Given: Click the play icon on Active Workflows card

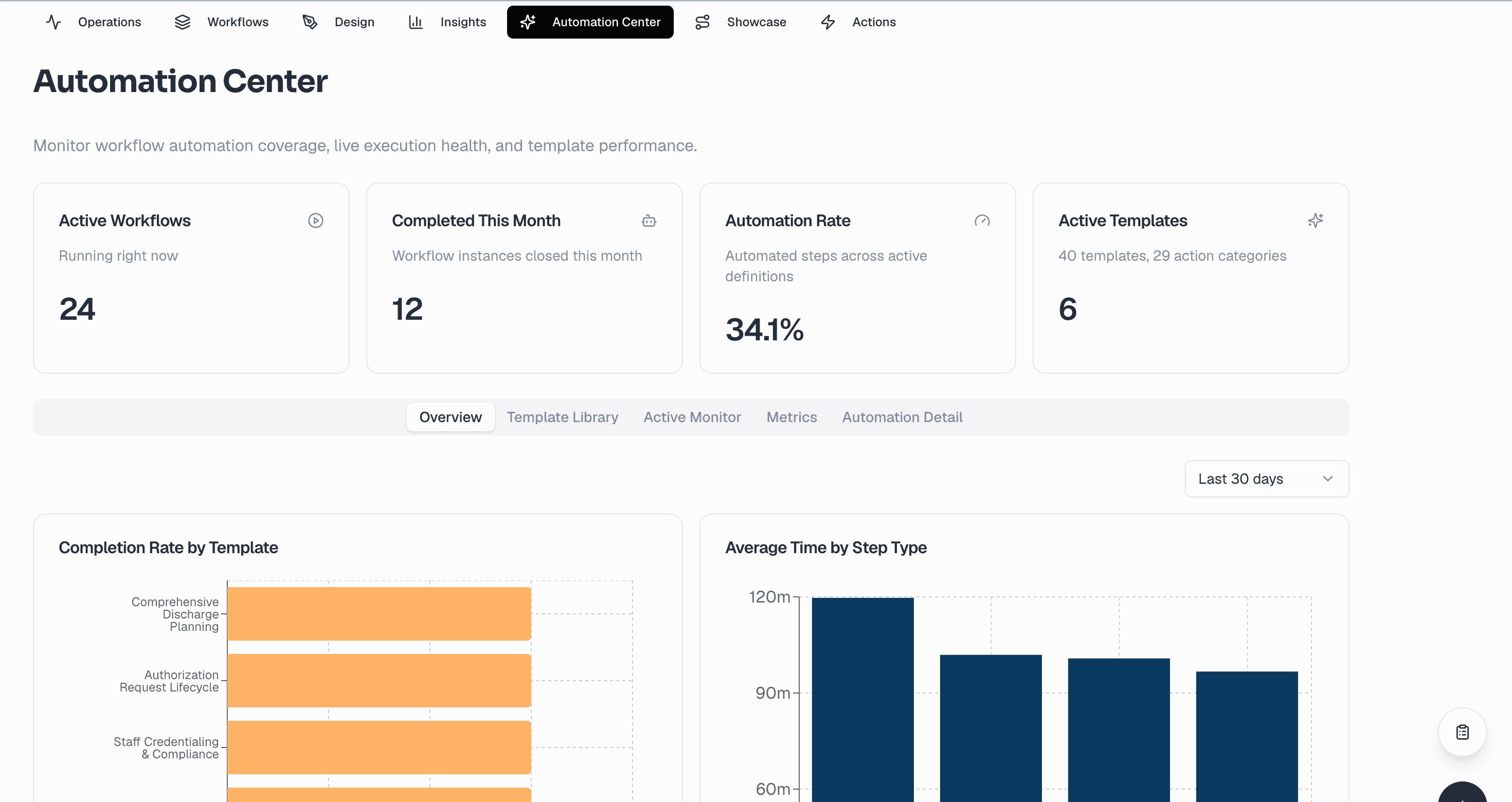Looking at the screenshot, I should click(x=316, y=221).
